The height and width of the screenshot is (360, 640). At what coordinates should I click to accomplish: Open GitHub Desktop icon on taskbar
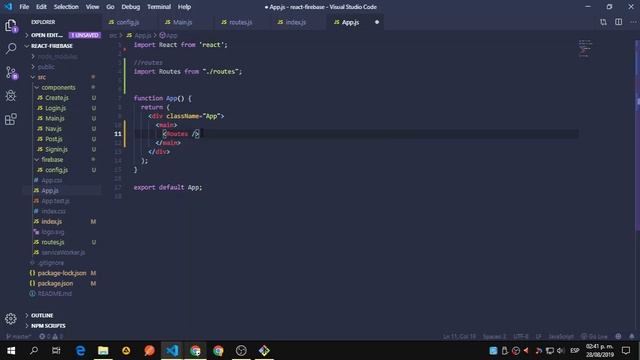(241, 350)
